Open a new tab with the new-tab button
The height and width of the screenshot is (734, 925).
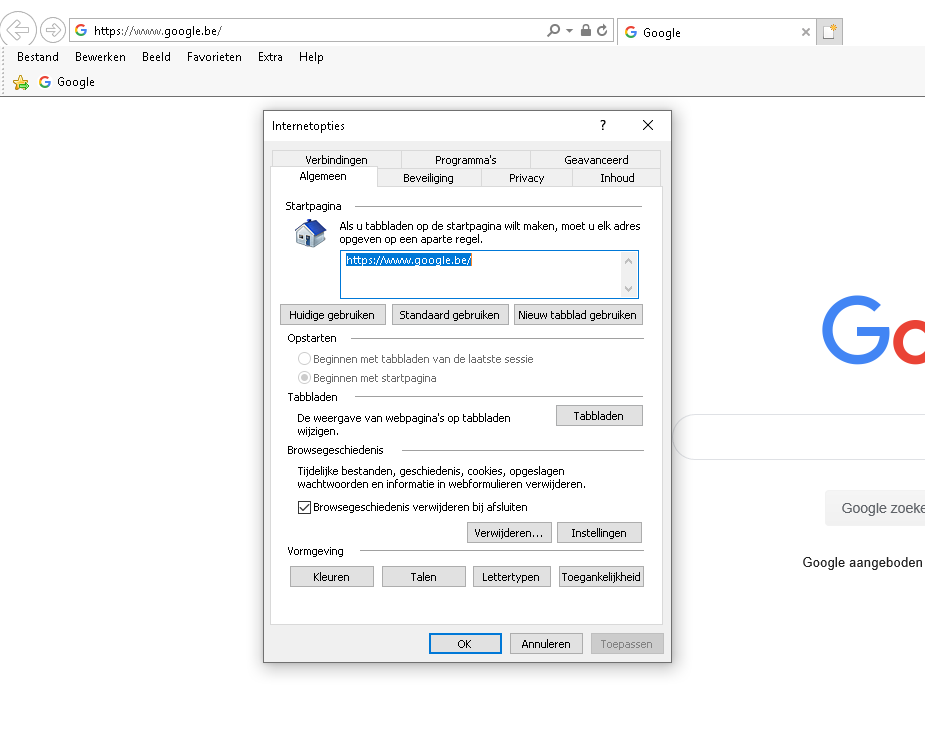pos(829,32)
